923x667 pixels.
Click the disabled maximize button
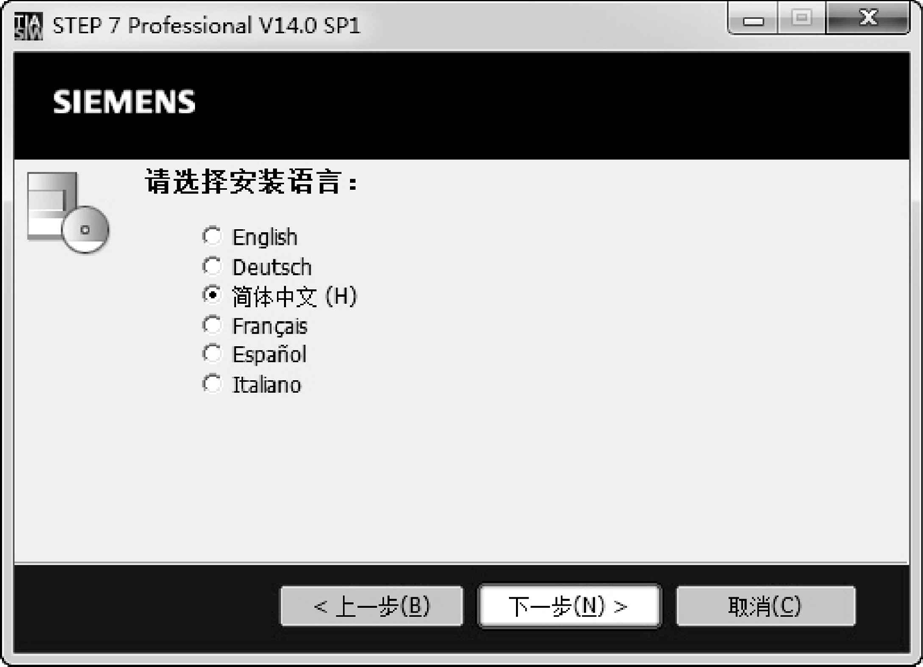802,19
